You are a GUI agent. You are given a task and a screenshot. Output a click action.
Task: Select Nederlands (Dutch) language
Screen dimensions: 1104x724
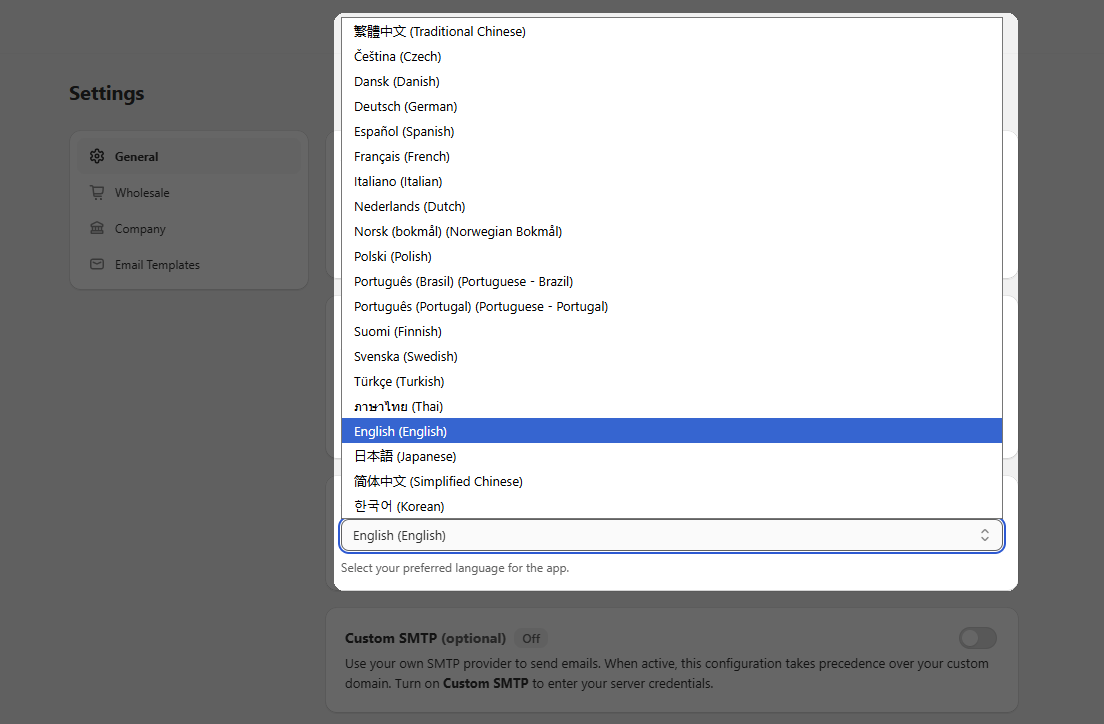point(672,206)
